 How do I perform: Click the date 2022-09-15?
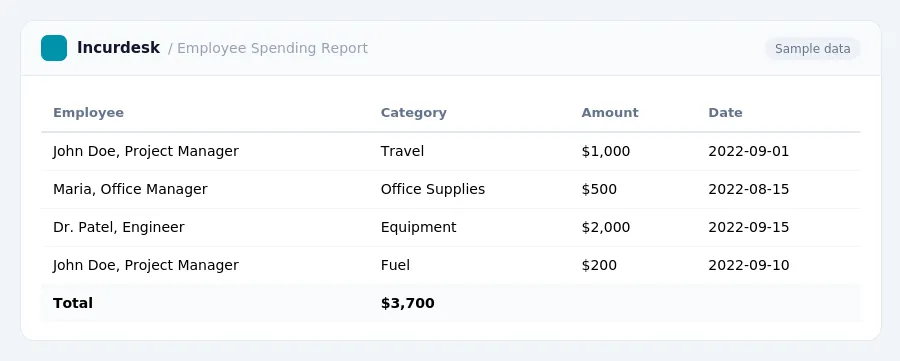point(748,227)
